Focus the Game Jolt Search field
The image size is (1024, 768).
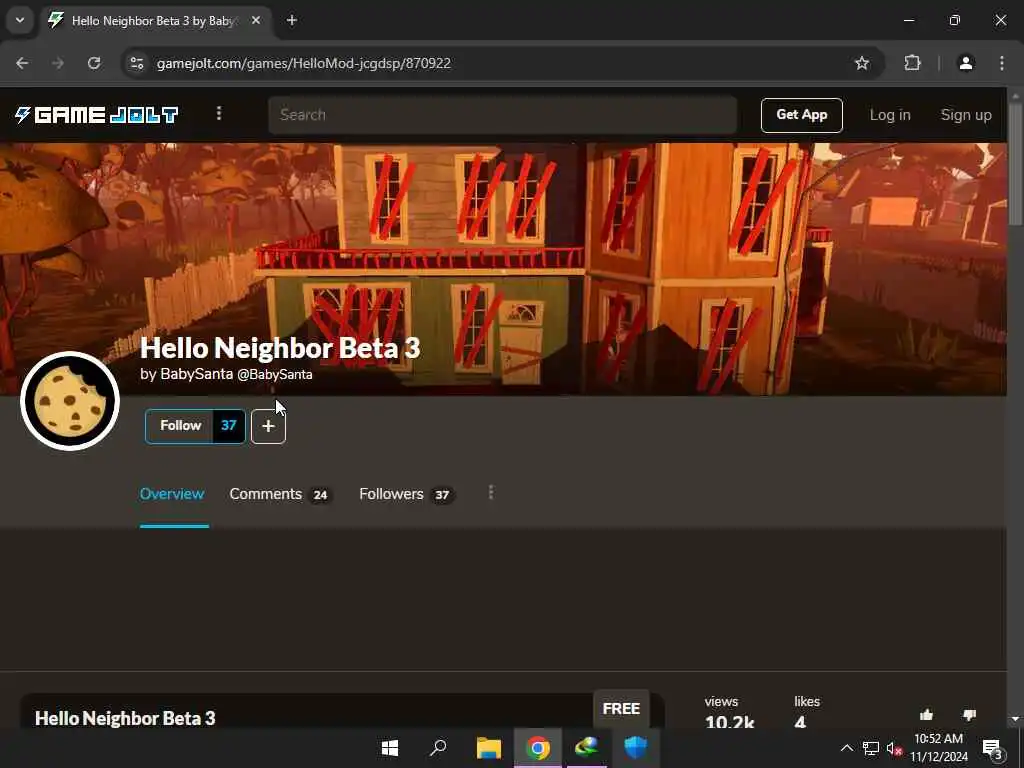[x=502, y=115]
